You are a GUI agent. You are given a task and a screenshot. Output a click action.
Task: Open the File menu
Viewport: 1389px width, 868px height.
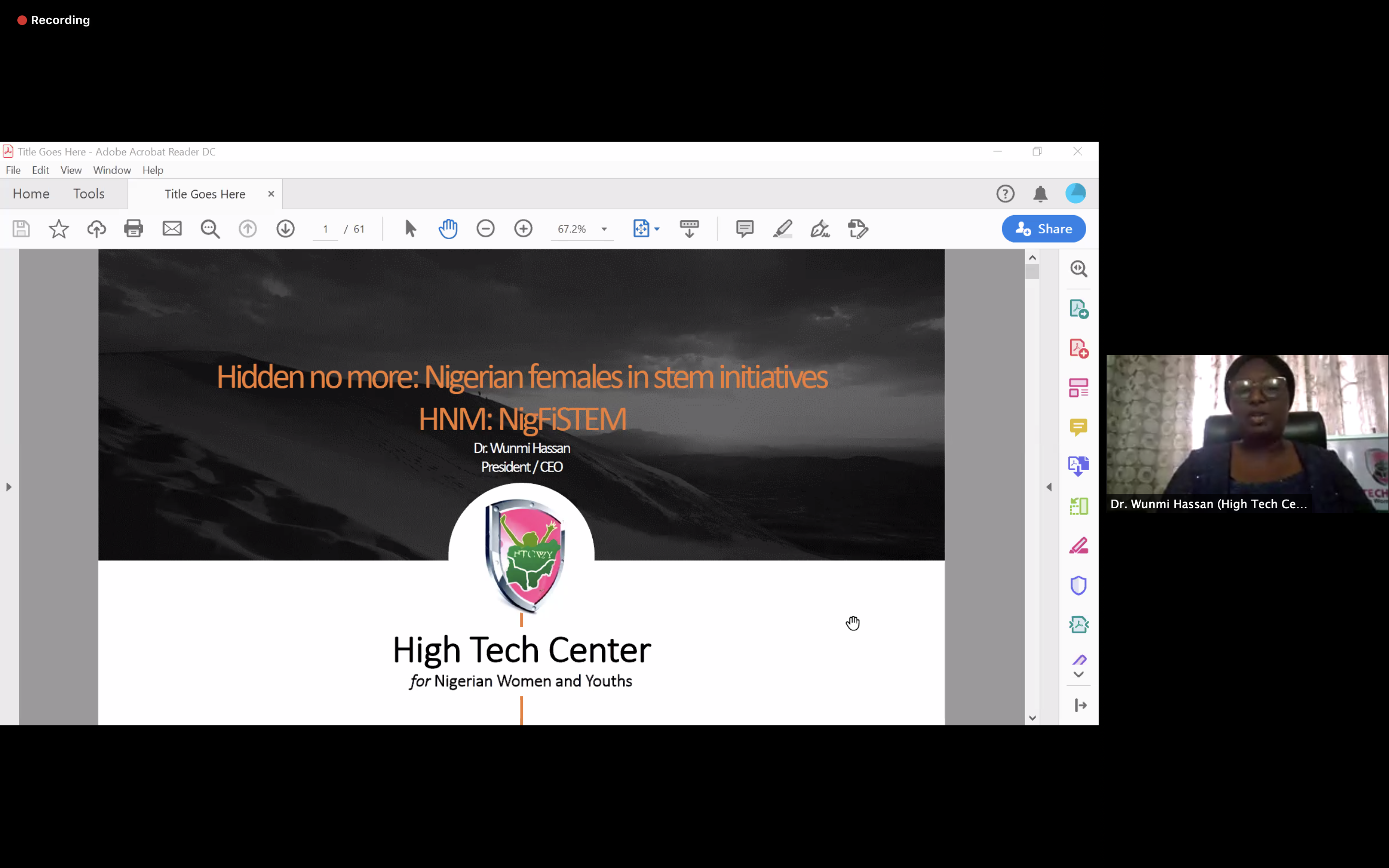(x=13, y=171)
